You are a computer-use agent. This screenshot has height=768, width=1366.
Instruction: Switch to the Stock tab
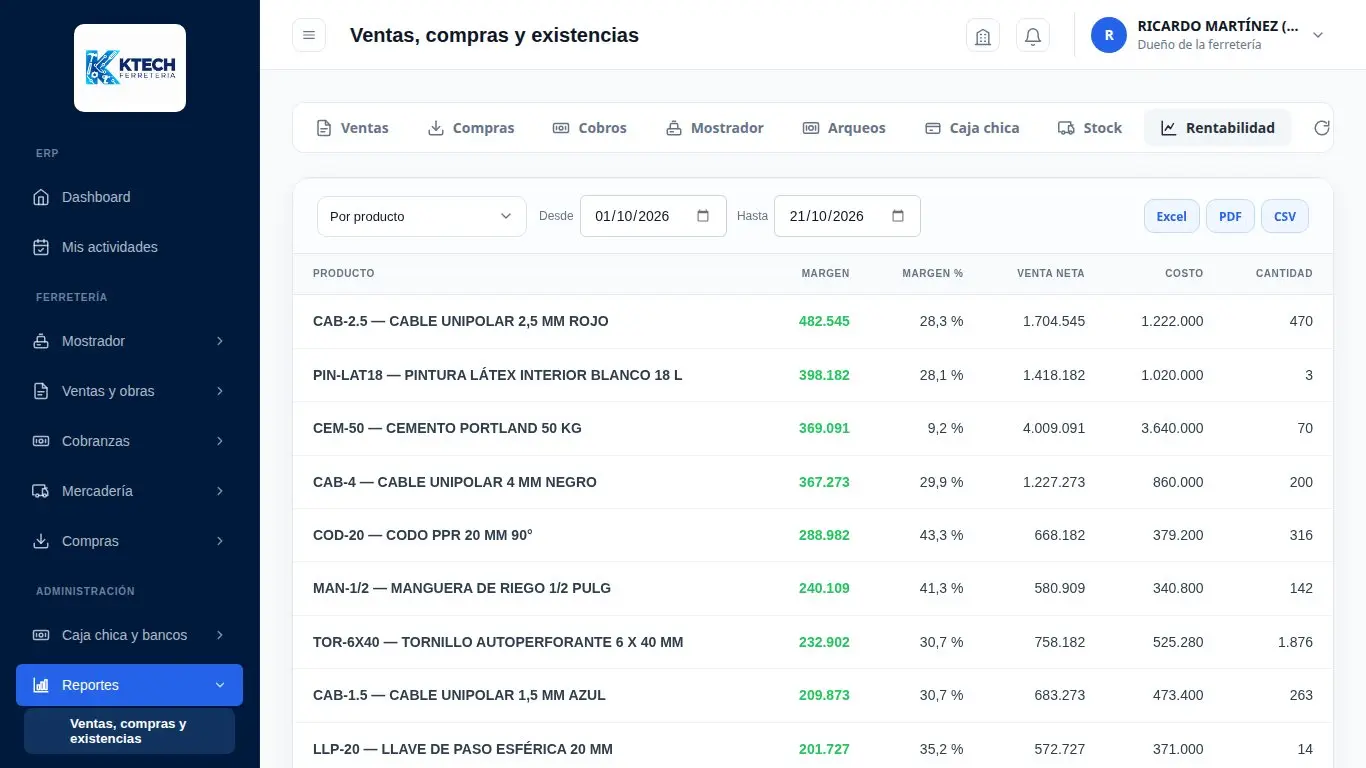[x=1090, y=128]
